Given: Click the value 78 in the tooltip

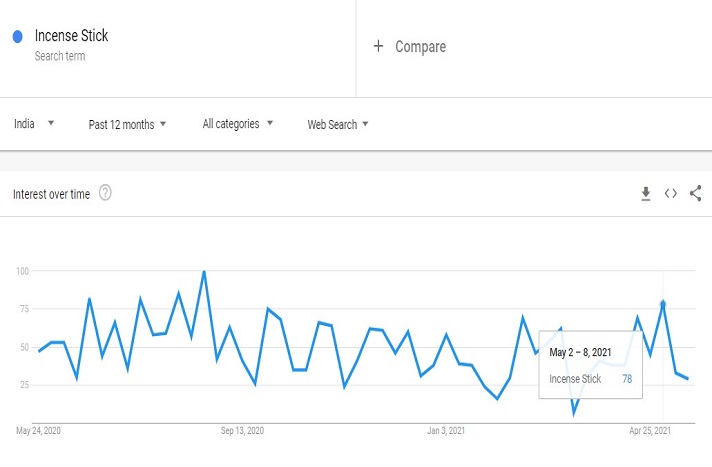Looking at the screenshot, I should click(626, 379).
